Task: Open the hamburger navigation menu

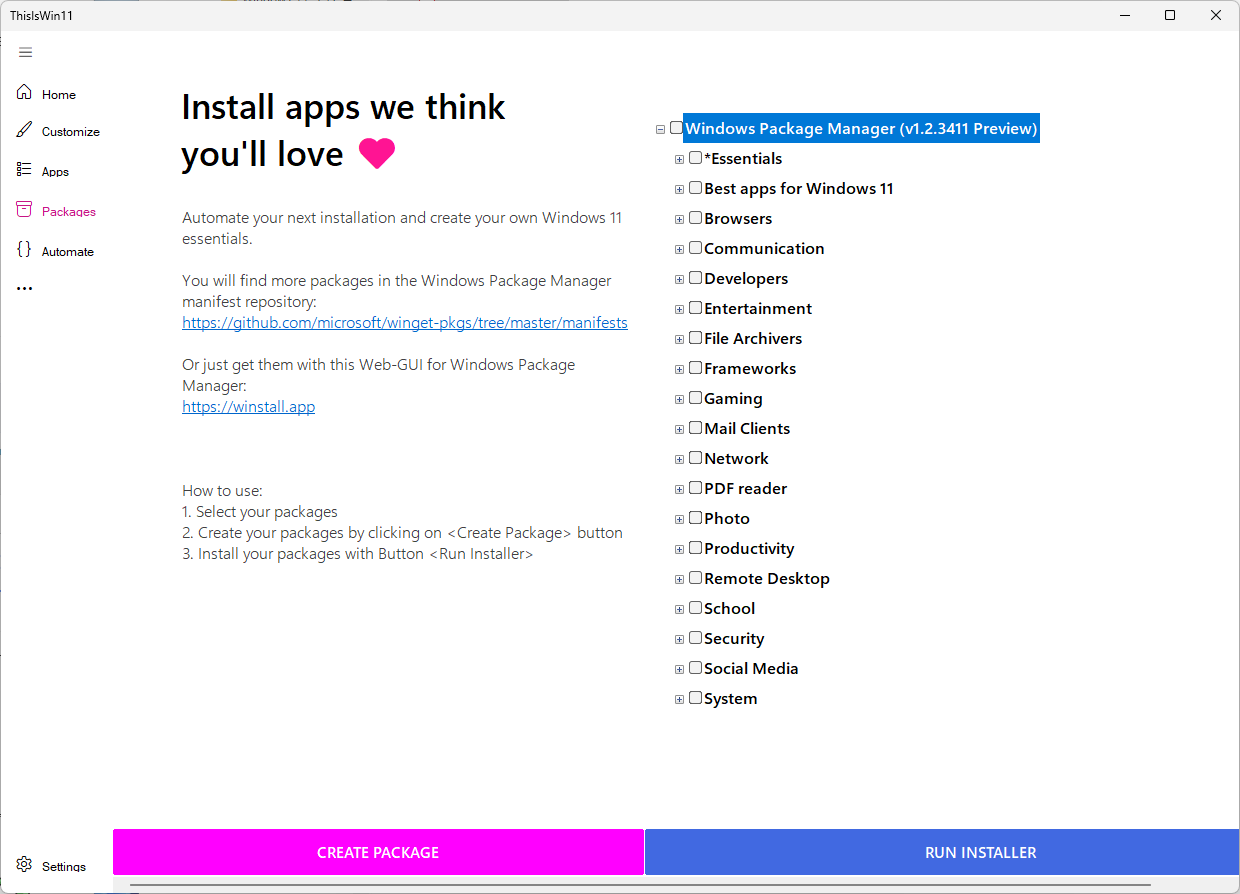Action: (26, 52)
